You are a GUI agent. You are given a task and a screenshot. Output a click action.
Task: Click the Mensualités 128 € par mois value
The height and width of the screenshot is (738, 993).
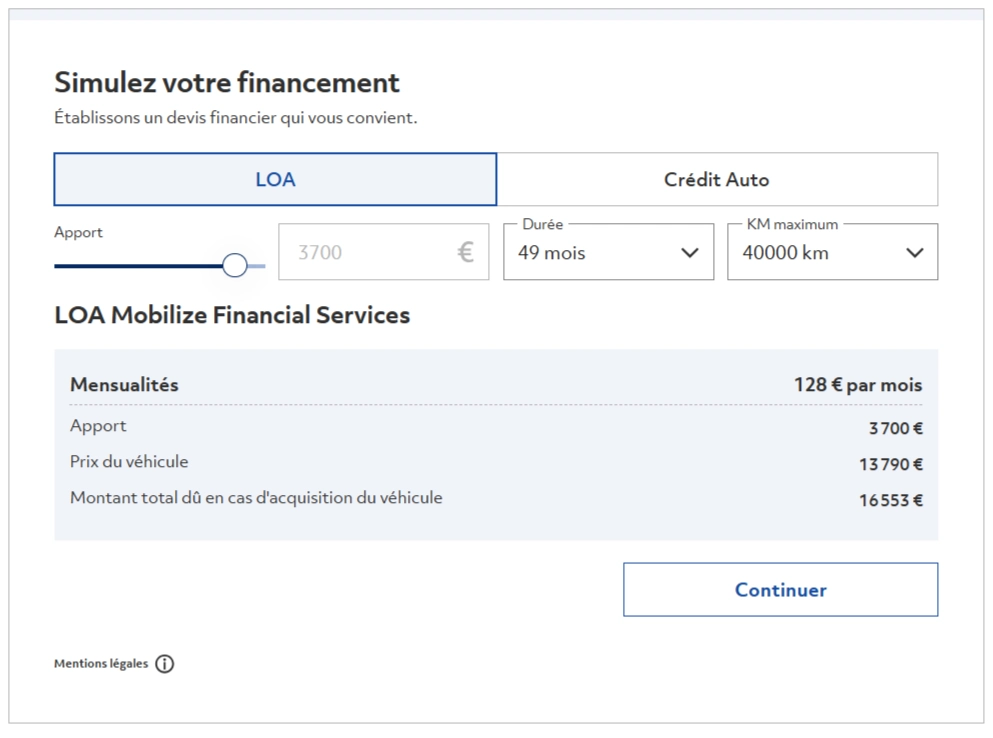coord(858,385)
